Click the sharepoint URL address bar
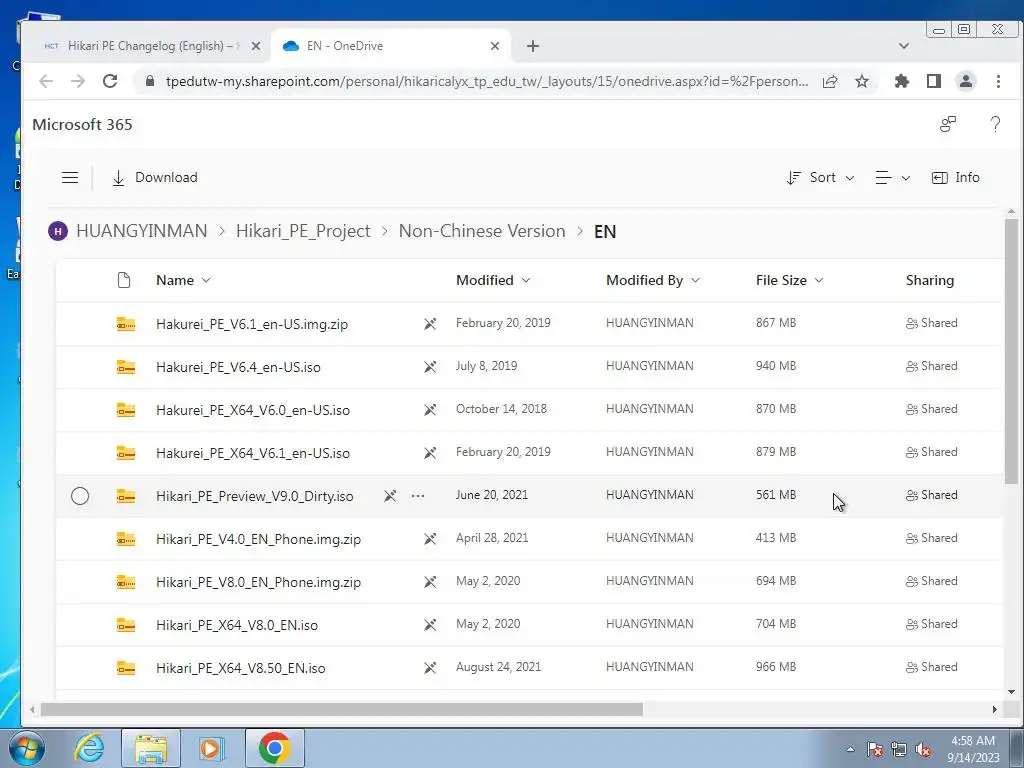Viewport: 1024px width, 768px height. 487,81
